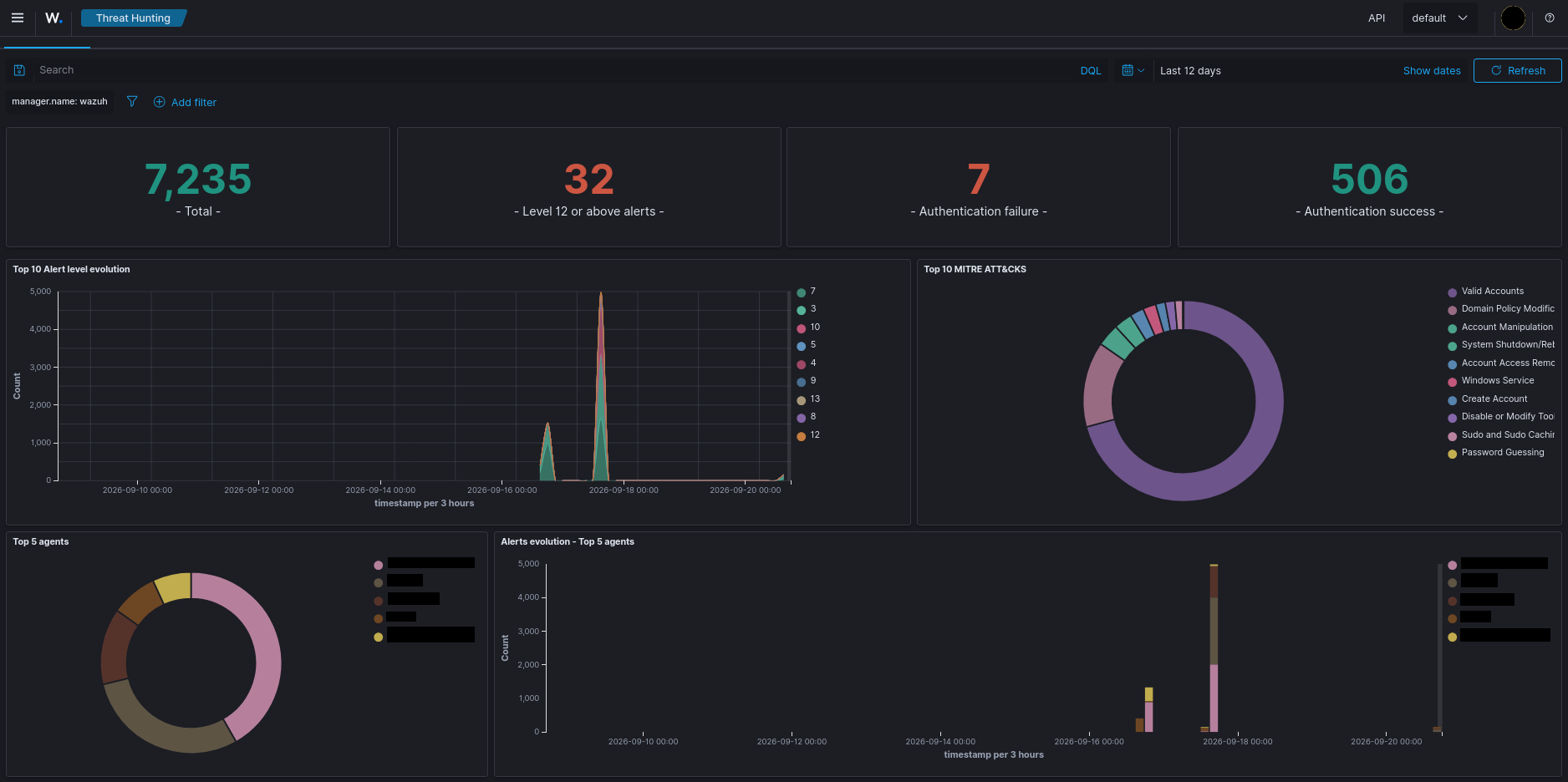Open the calendar quick date menu

1133,70
